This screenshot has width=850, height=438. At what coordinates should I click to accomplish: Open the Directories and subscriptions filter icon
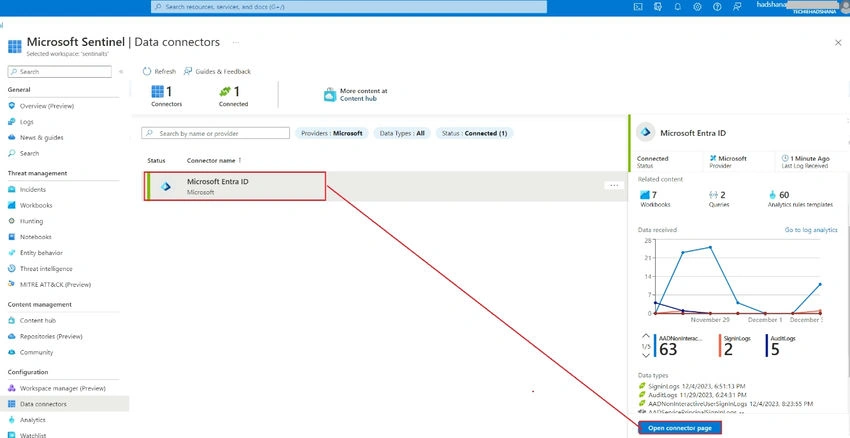click(658, 7)
